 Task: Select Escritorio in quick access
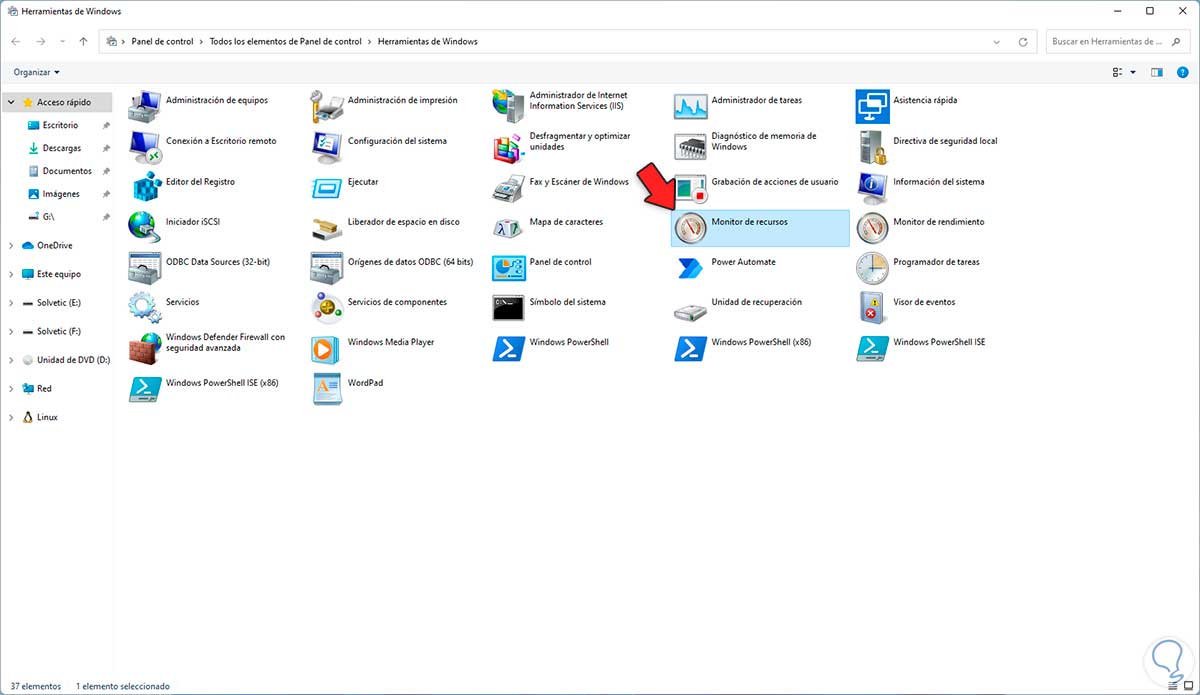(x=60, y=125)
